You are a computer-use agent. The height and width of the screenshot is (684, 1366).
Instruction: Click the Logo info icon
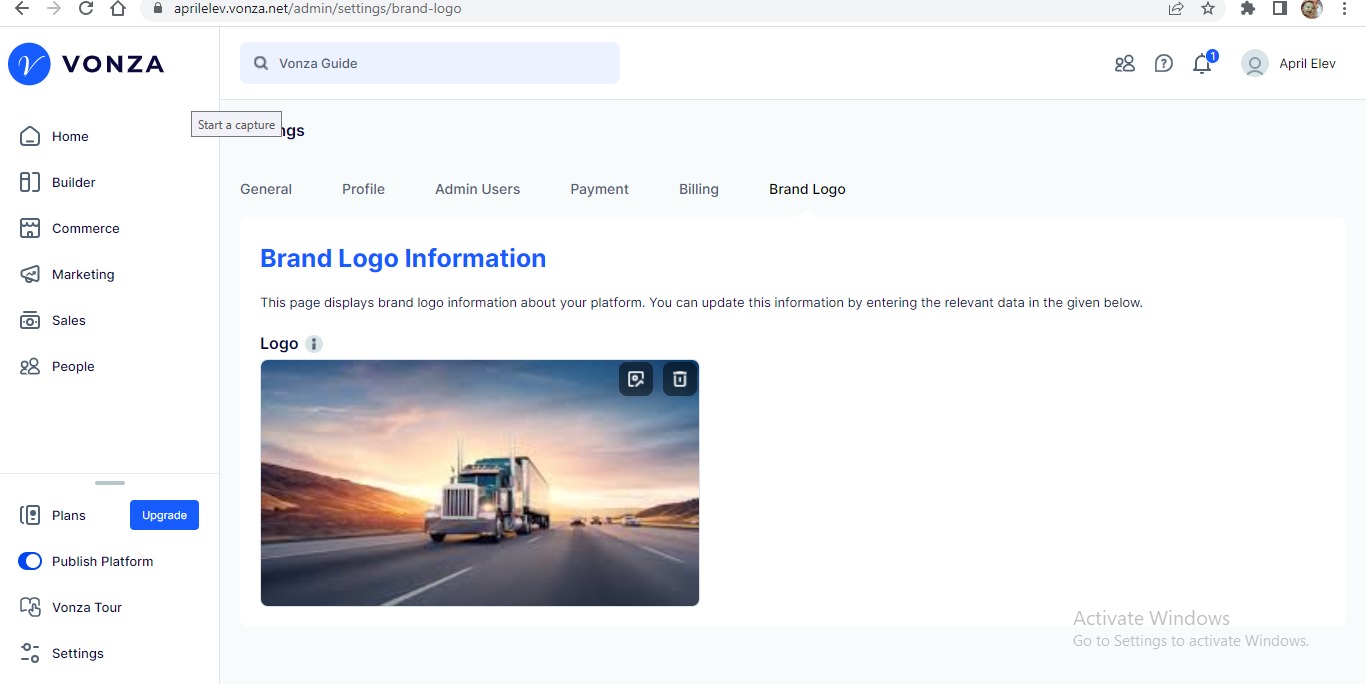pyautogui.click(x=314, y=344)
